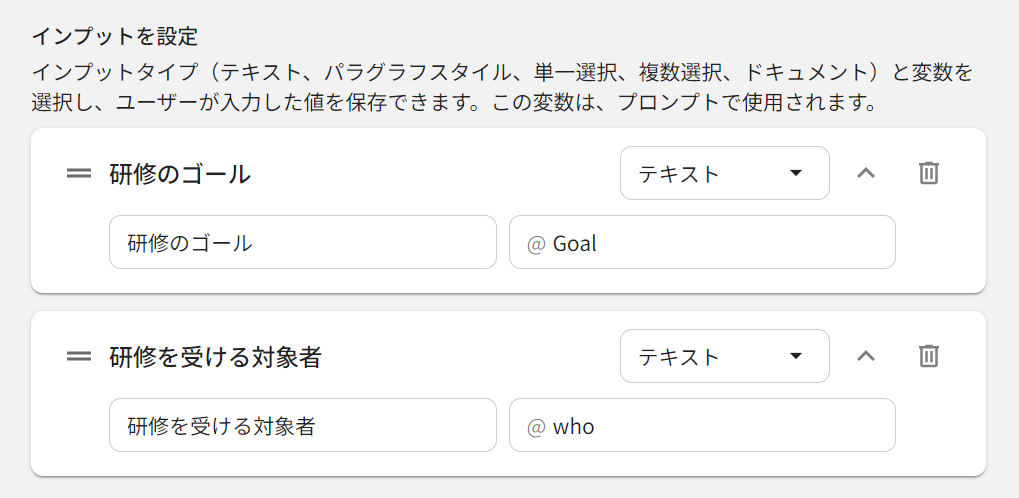Click drag handle of 研修のゴール card

tap(79, 174)
